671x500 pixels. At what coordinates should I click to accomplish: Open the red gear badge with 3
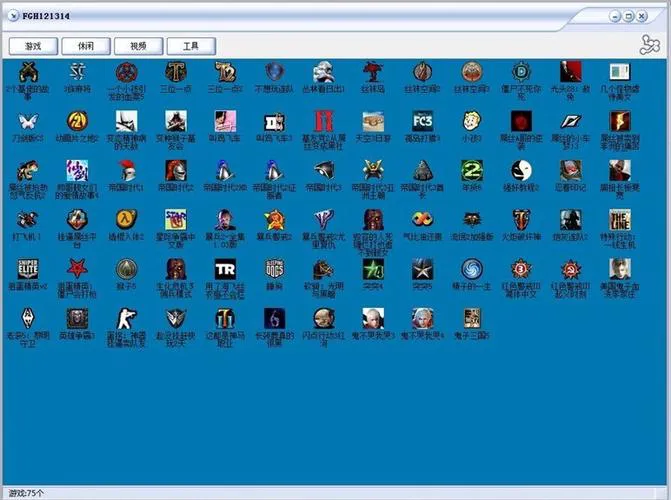pyautogui.click(x=521, y=269)
